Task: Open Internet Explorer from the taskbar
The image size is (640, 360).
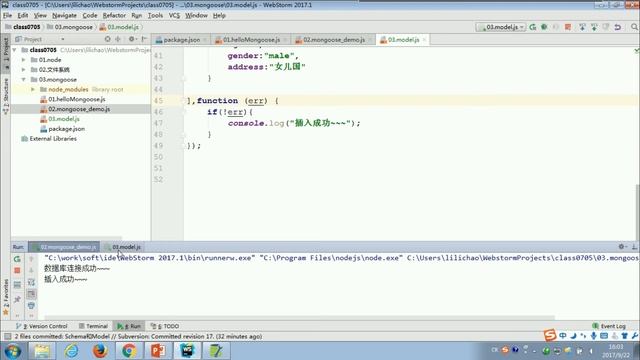Action: click(71, 351)
